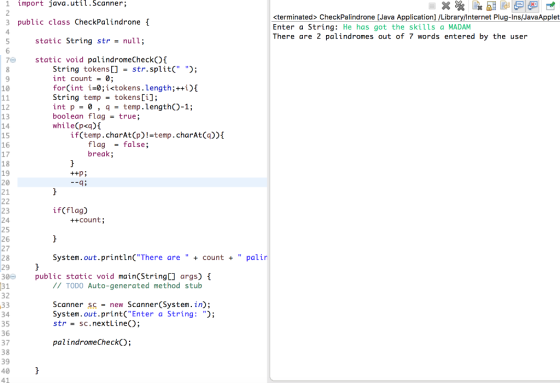Click line number 20 in the gutter
Viewport: 560px width, 383px height.
[x=5, y=183]
